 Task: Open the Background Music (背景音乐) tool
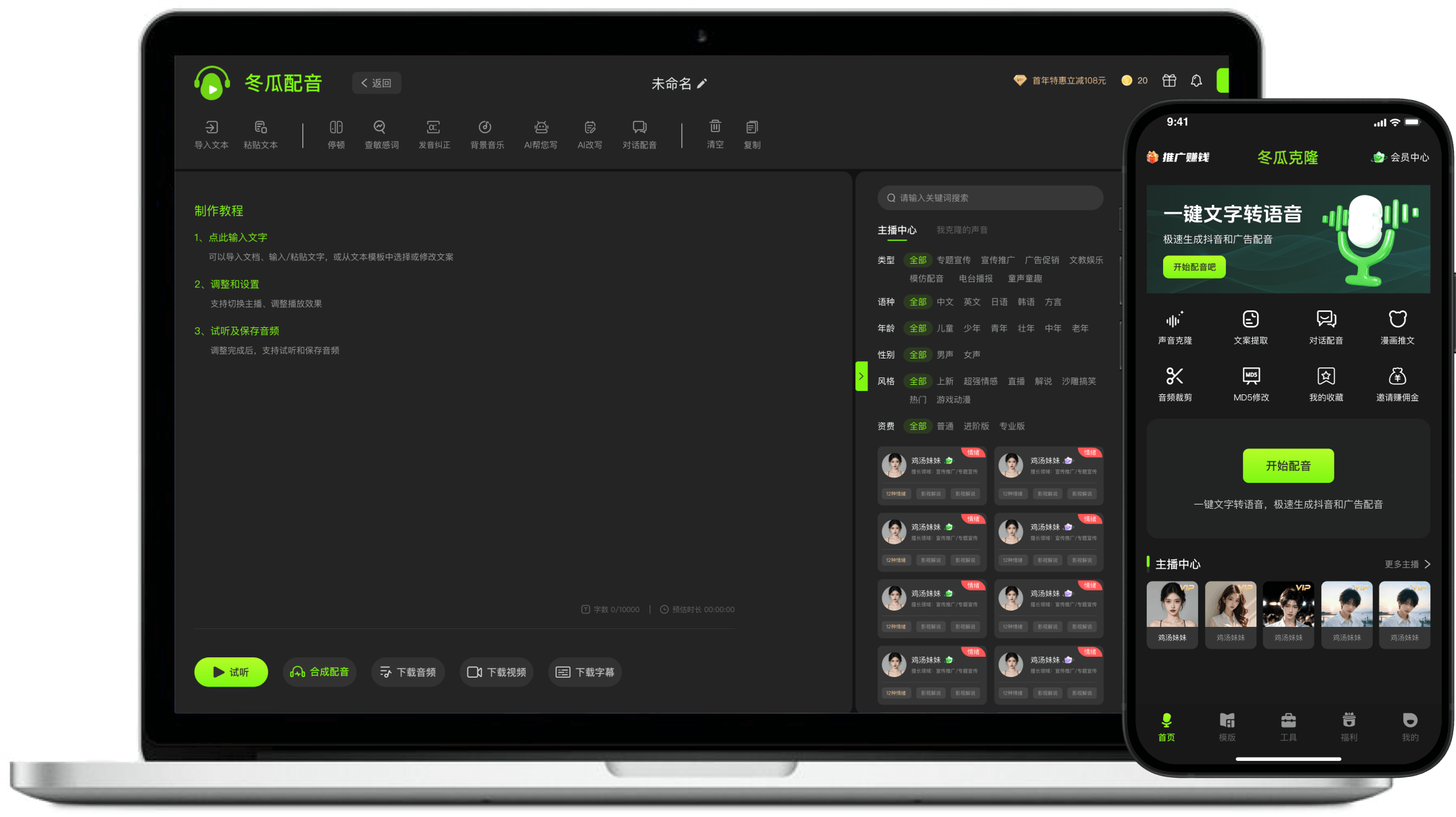[485, 128]
